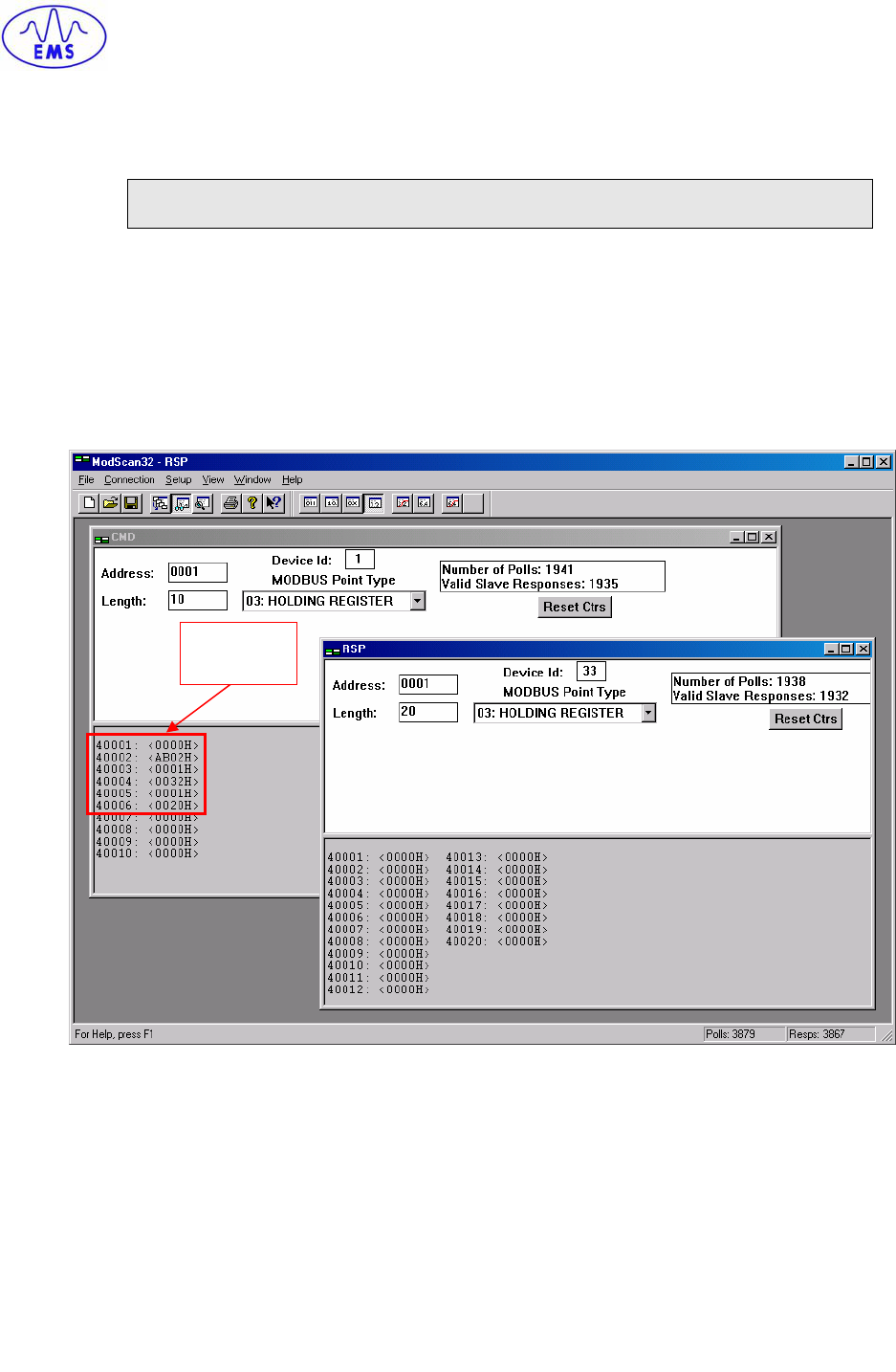The height and width of the screenshot is (1372, 896).
Task: Maximize the RSP child window
Action: [847, 649]
